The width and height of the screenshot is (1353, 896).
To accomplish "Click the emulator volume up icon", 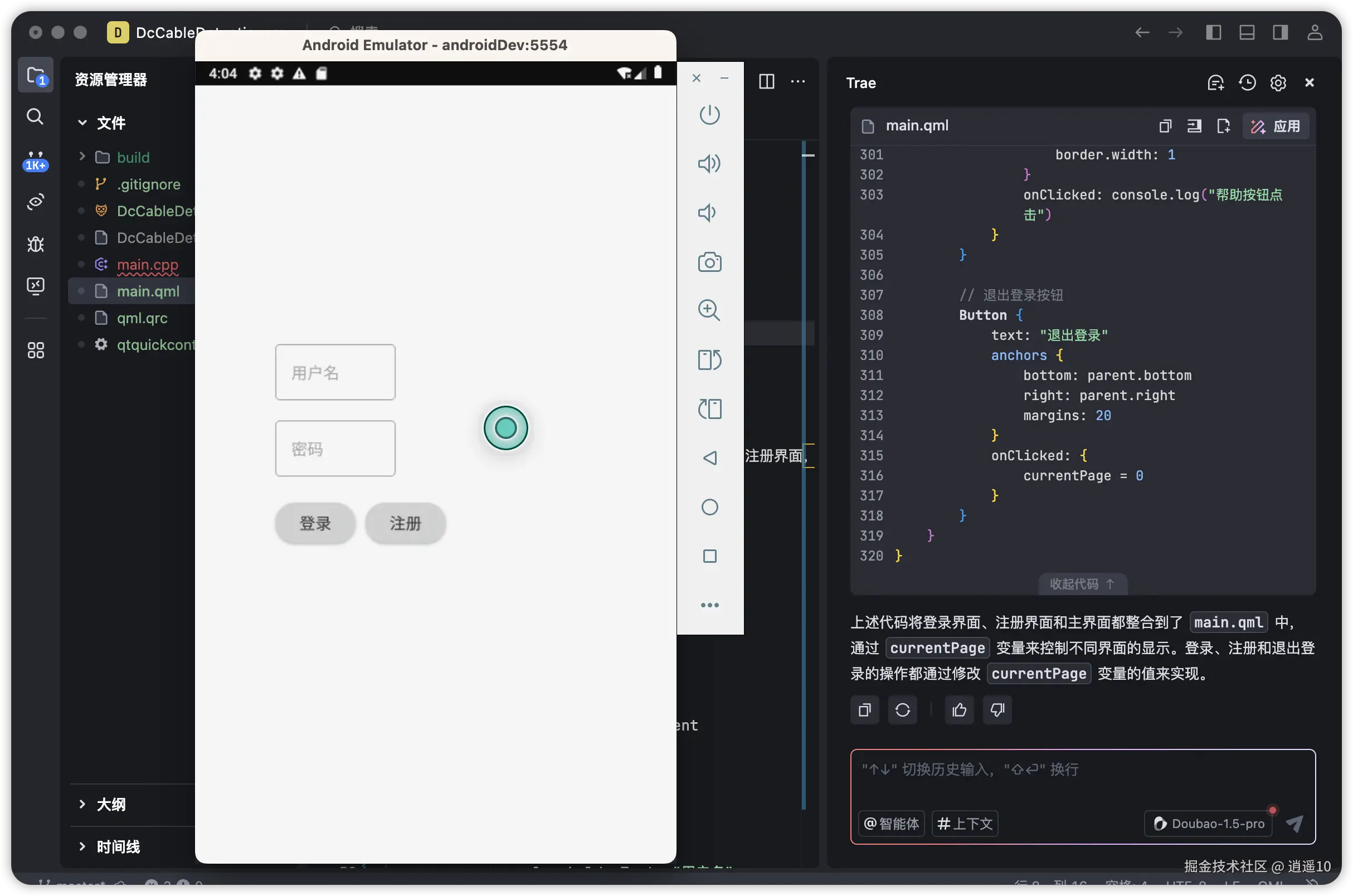I will coord(709,164).
